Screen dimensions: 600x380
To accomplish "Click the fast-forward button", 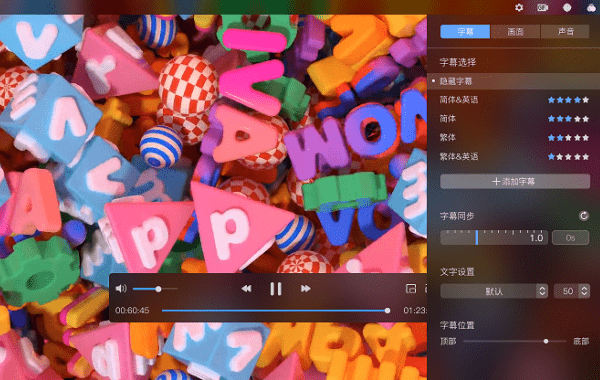I will [305, 289].
